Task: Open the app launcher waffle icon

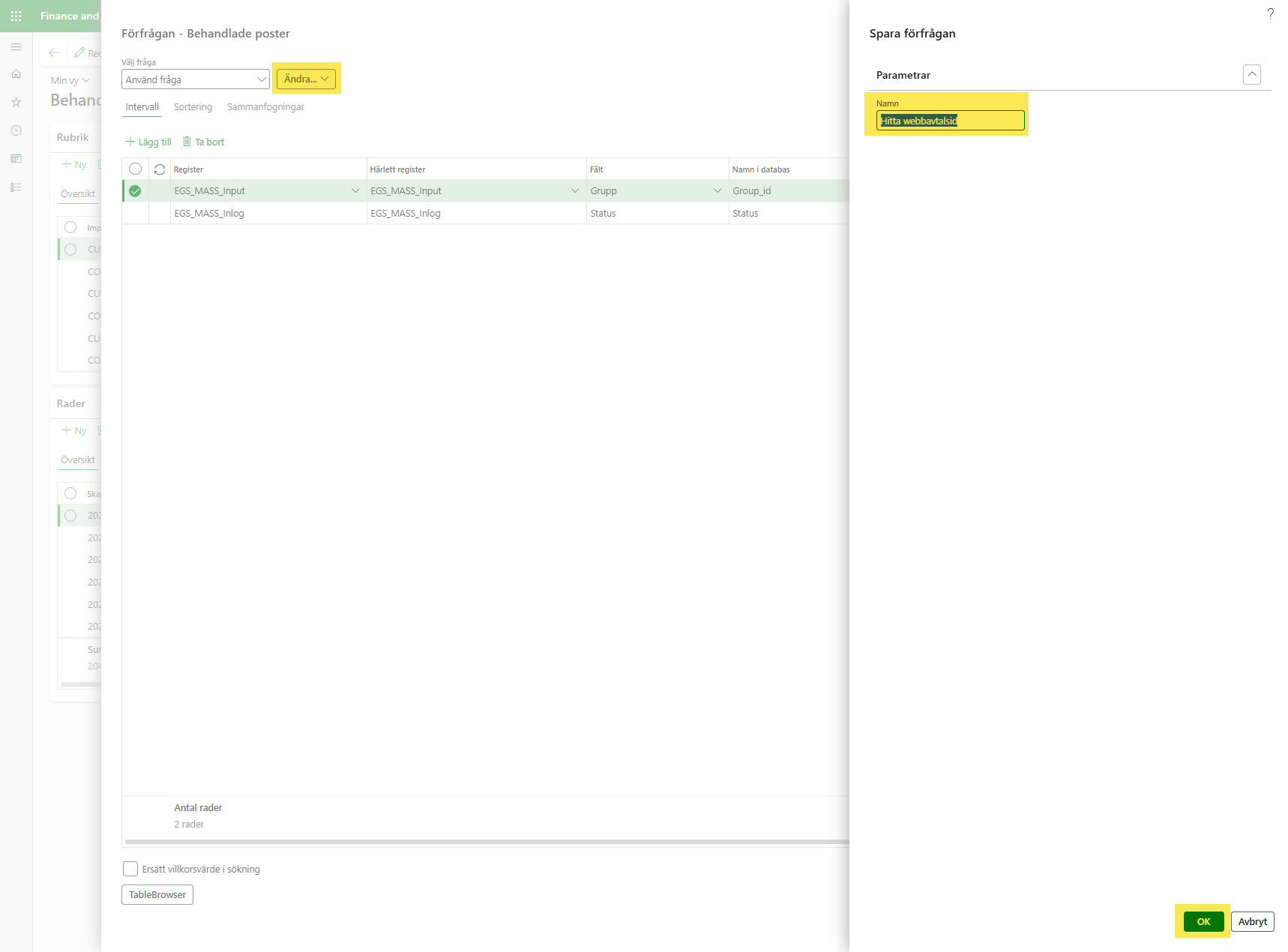Action: tap(16, 16)
